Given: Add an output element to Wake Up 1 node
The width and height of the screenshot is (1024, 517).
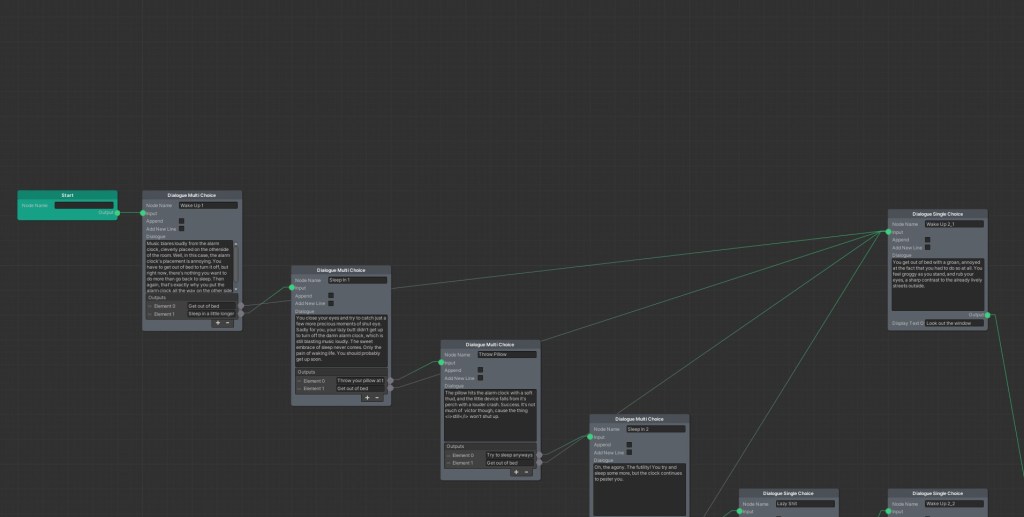Looking at the screenshot, I should pyautogui.click(x=218, y=323).
